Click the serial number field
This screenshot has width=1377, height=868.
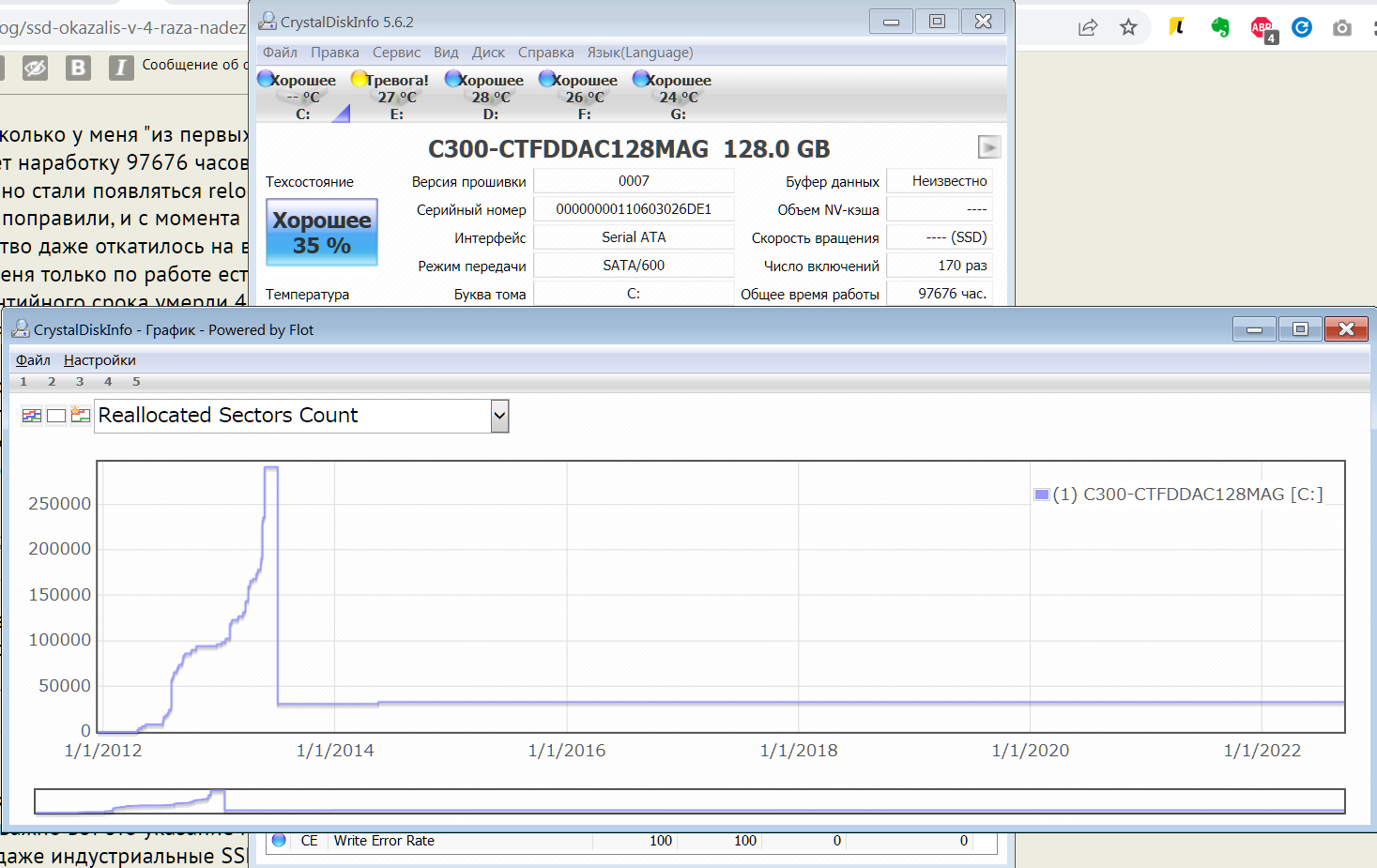tap(634, 209)
